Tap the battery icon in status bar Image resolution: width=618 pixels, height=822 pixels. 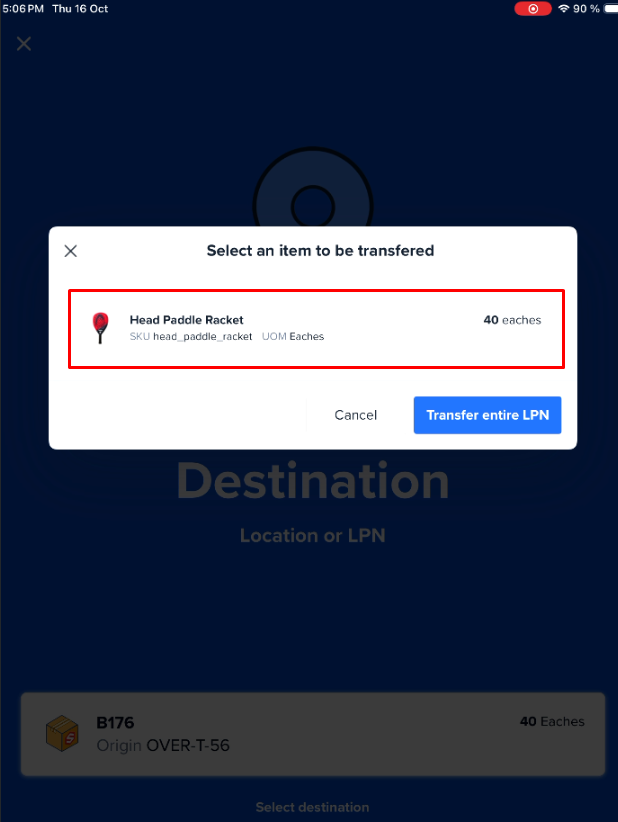coord(611,8)
